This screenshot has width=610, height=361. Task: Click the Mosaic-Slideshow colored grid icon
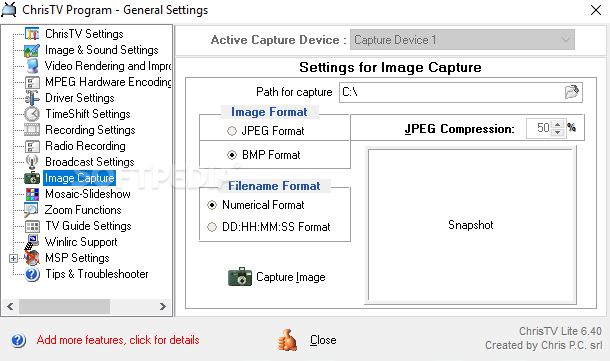point(32,194)
